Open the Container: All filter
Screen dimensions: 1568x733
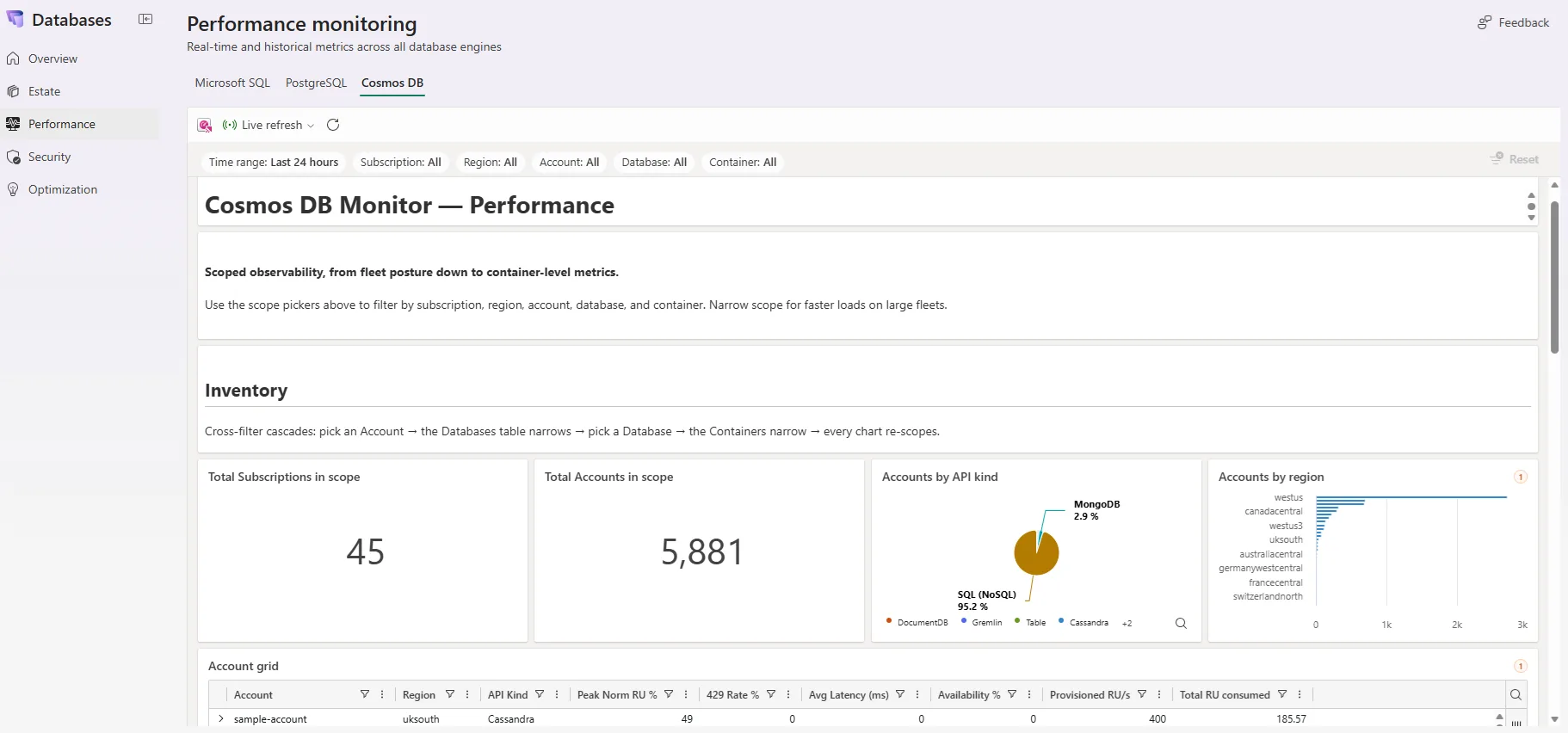pos(743,162)
